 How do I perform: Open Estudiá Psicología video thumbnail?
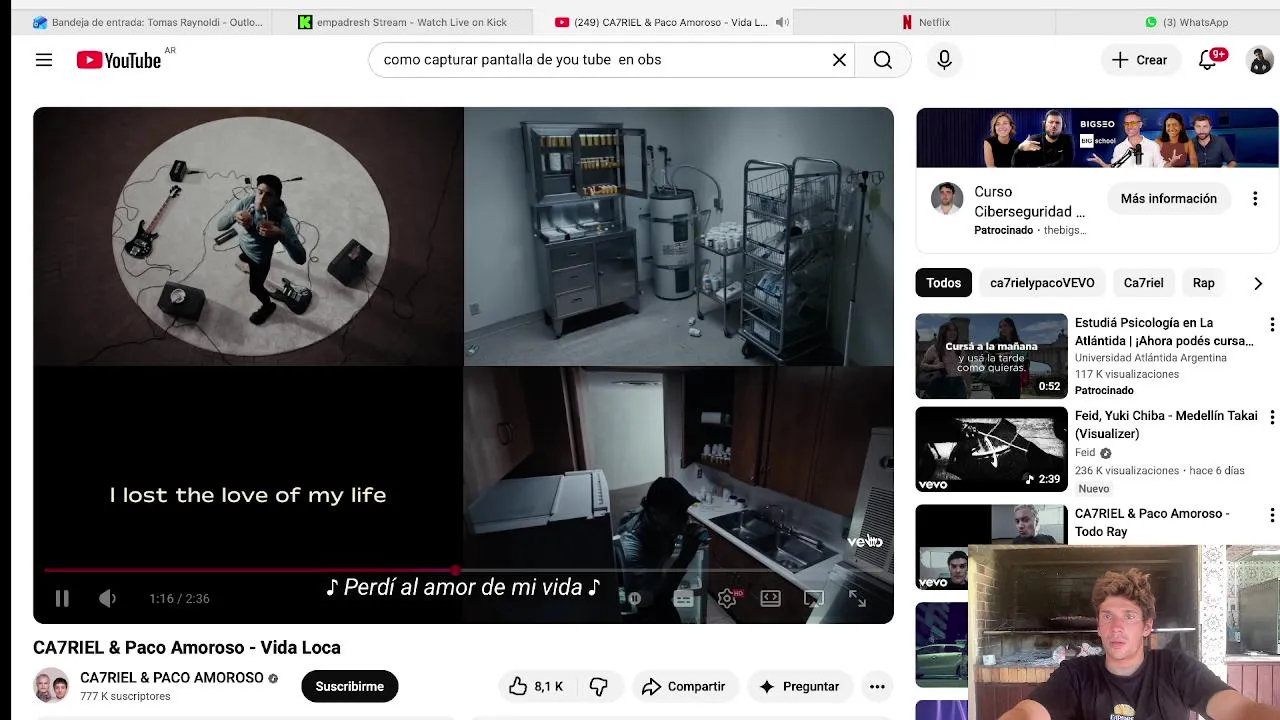[x=992, y=356]
